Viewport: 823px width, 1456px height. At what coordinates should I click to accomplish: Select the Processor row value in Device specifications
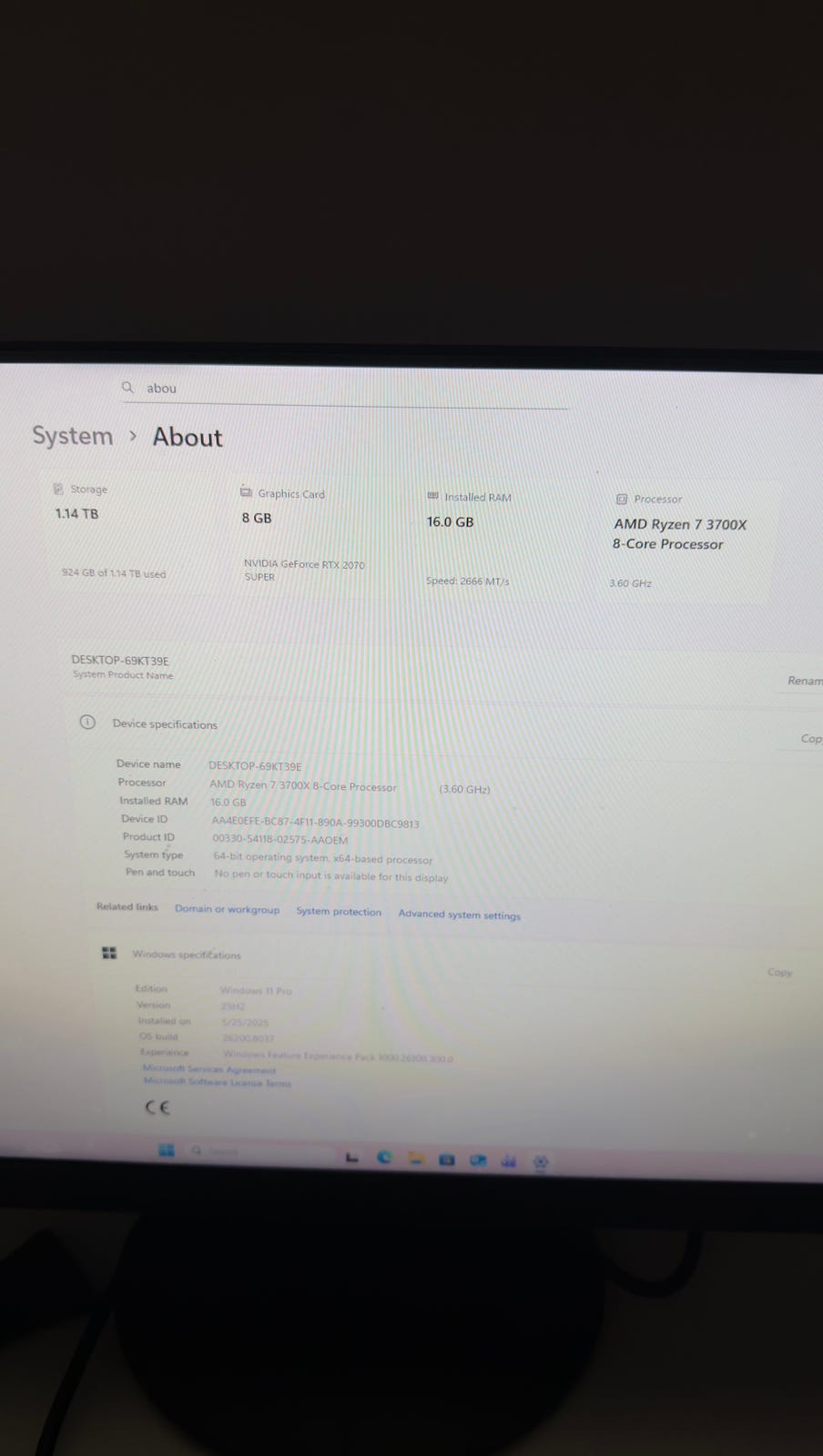click(x=350, y=787)
